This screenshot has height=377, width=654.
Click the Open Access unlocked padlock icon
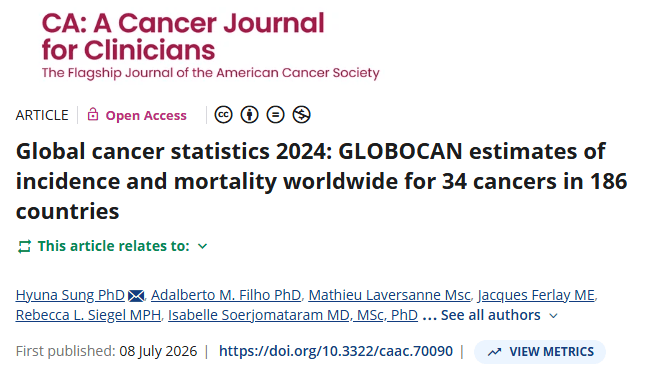93,114
